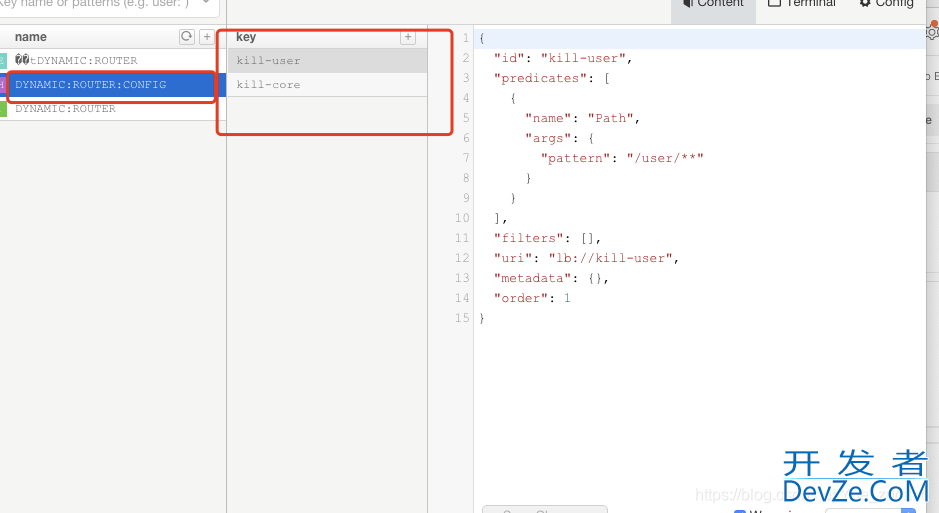Click the "metadata": {} line
This screenshot has width=939, height=513.
pos(551,278)
